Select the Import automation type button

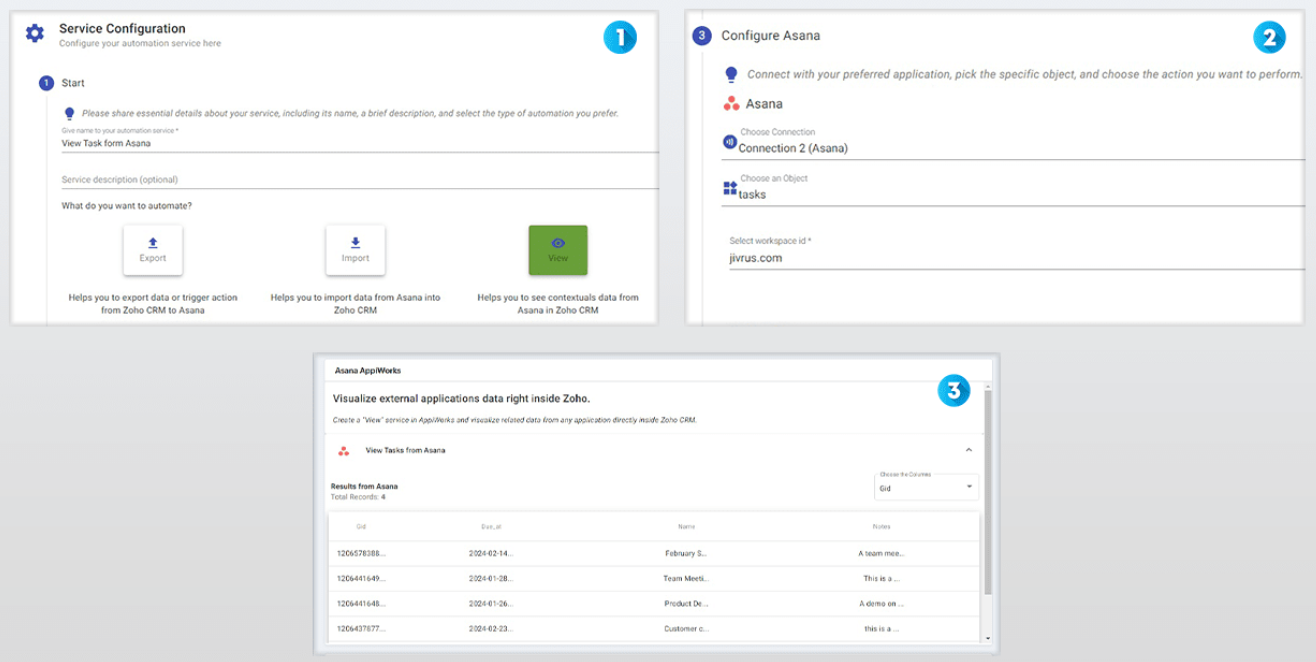[355, 250]
